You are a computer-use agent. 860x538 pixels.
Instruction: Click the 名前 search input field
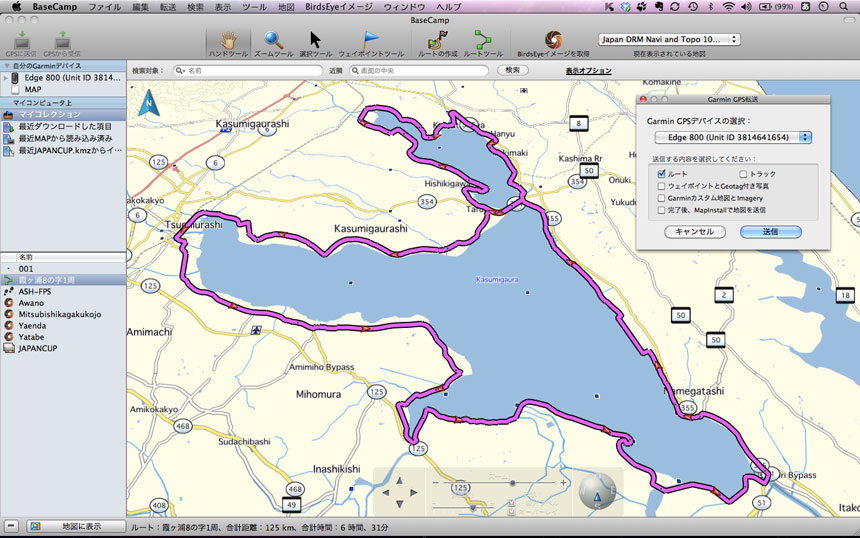pyautogui.click(x=248, y=71)
